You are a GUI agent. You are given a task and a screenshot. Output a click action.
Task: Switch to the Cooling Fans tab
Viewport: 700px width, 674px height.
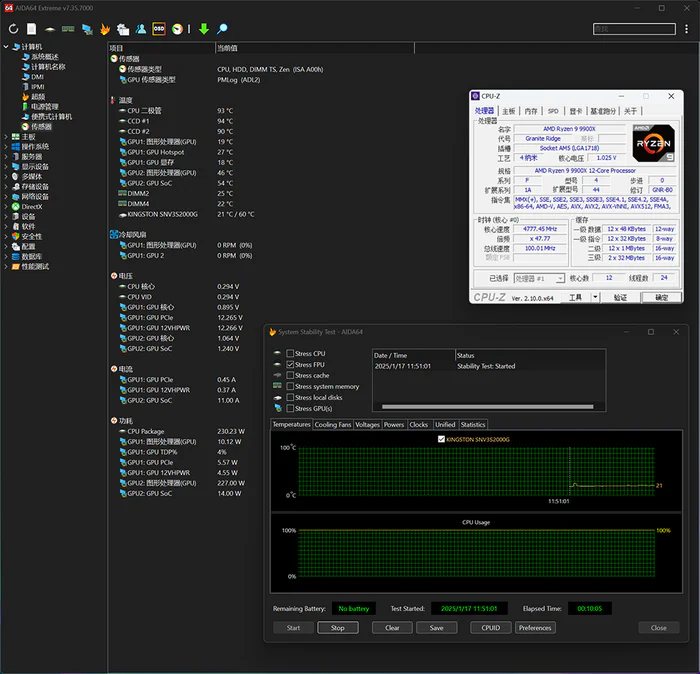(333, 425)
